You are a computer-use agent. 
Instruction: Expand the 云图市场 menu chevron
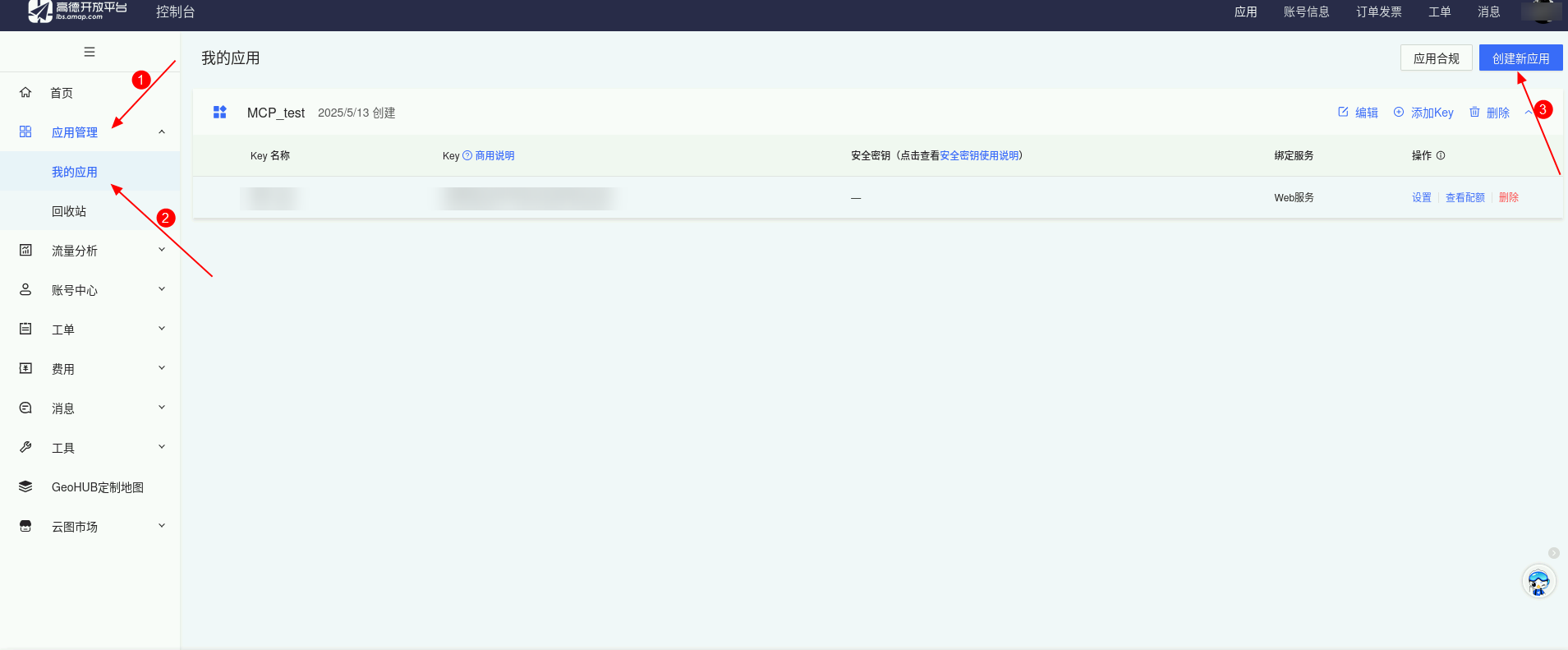click(162, 526)
